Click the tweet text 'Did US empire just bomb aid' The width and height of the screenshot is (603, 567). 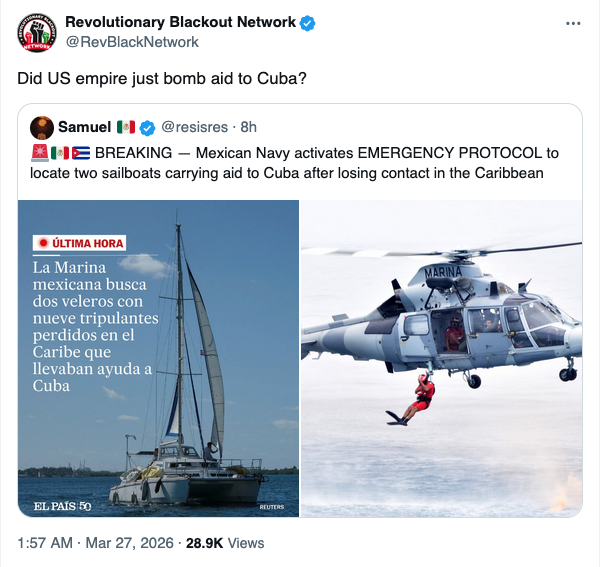point(121,78)
